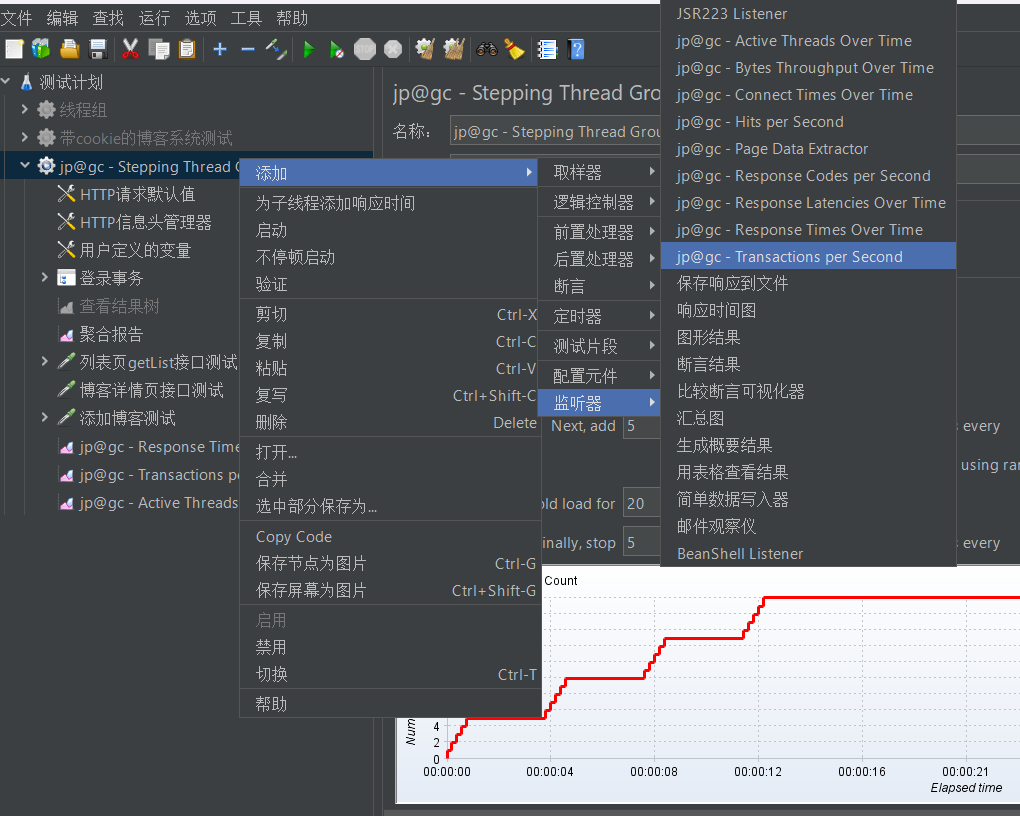
Task: Click the New test plan toolbar icon
Action: click(14, 49)
